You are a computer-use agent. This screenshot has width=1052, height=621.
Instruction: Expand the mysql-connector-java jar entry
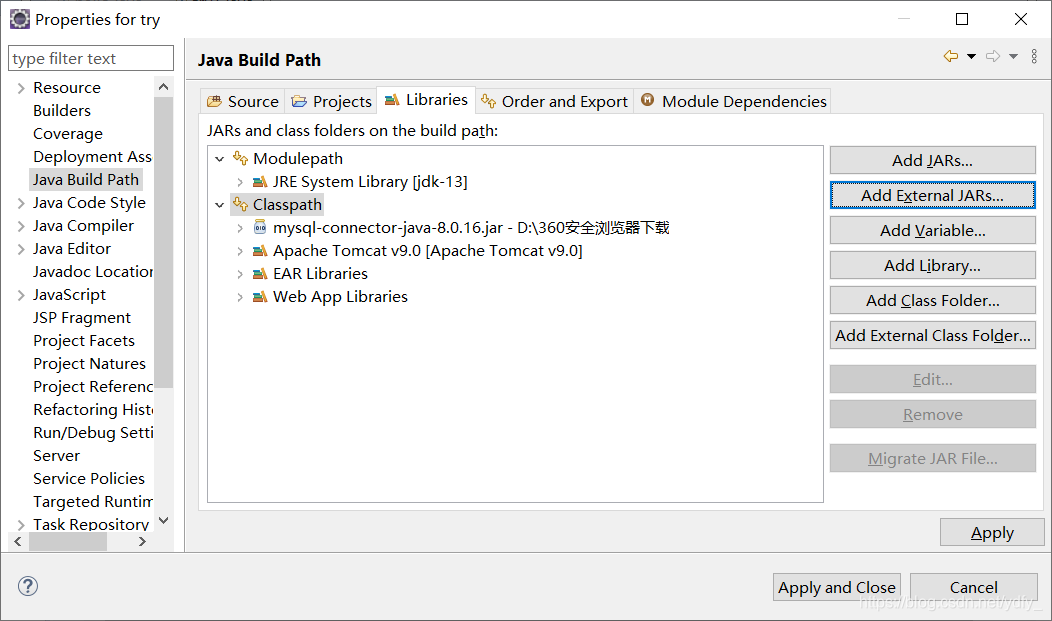[240, 228]
